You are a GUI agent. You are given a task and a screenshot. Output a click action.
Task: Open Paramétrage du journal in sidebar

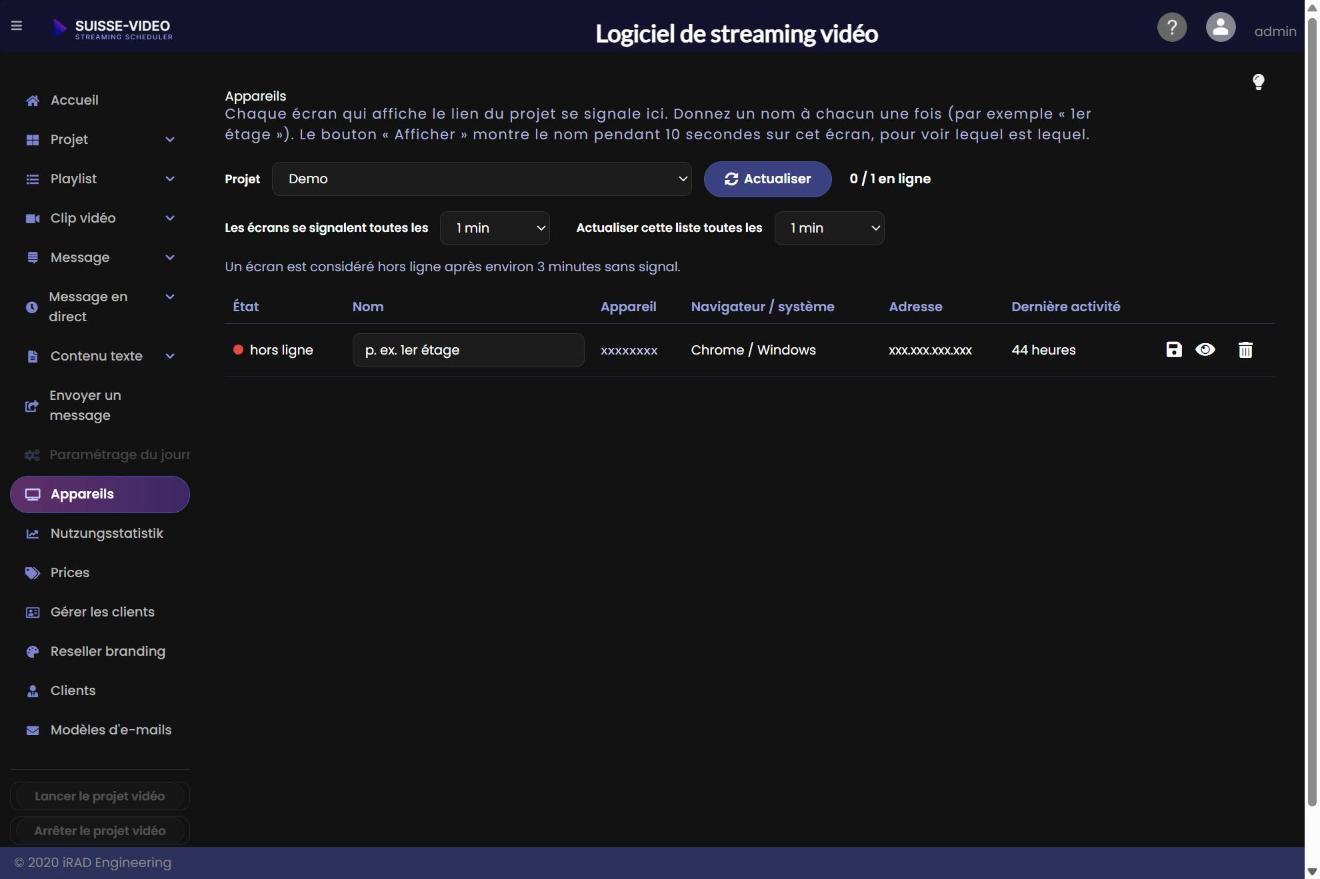(100, 455)
